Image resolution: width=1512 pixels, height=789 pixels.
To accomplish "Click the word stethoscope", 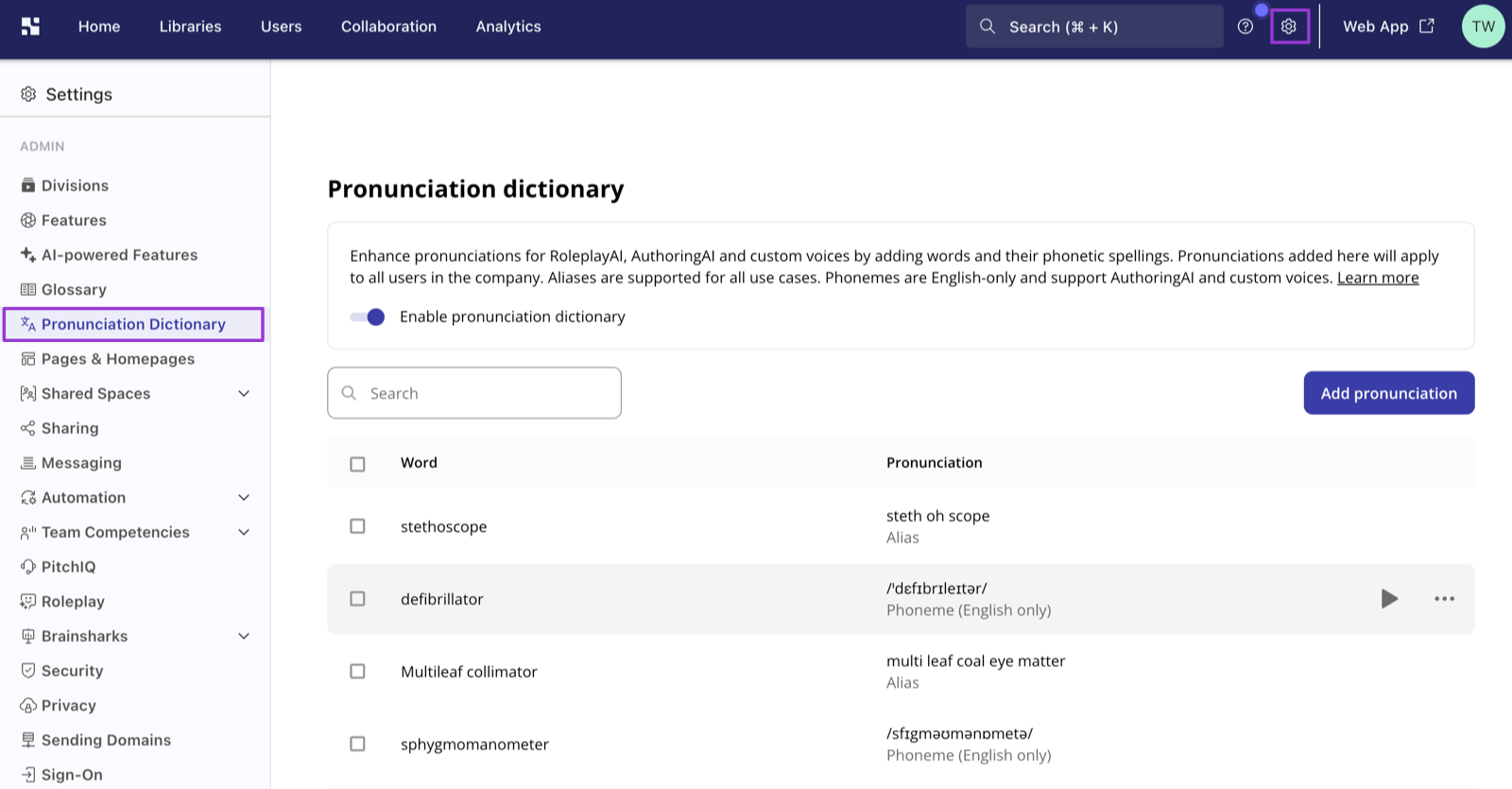I will [x=444, y=527].
